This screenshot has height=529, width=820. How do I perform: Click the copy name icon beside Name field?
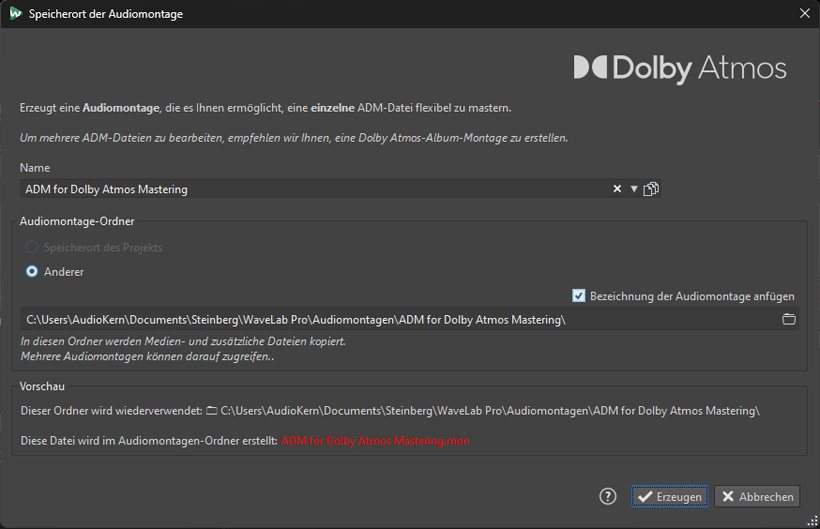(x=651, y=189)
